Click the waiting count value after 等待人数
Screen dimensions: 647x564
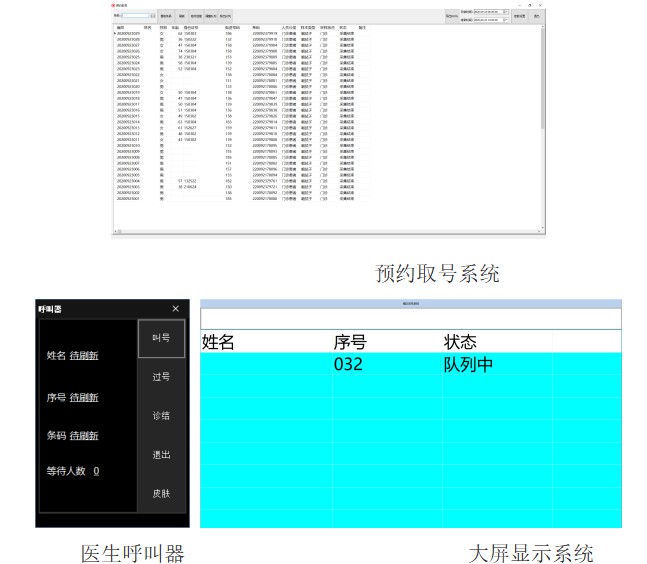tap(96, 470)
